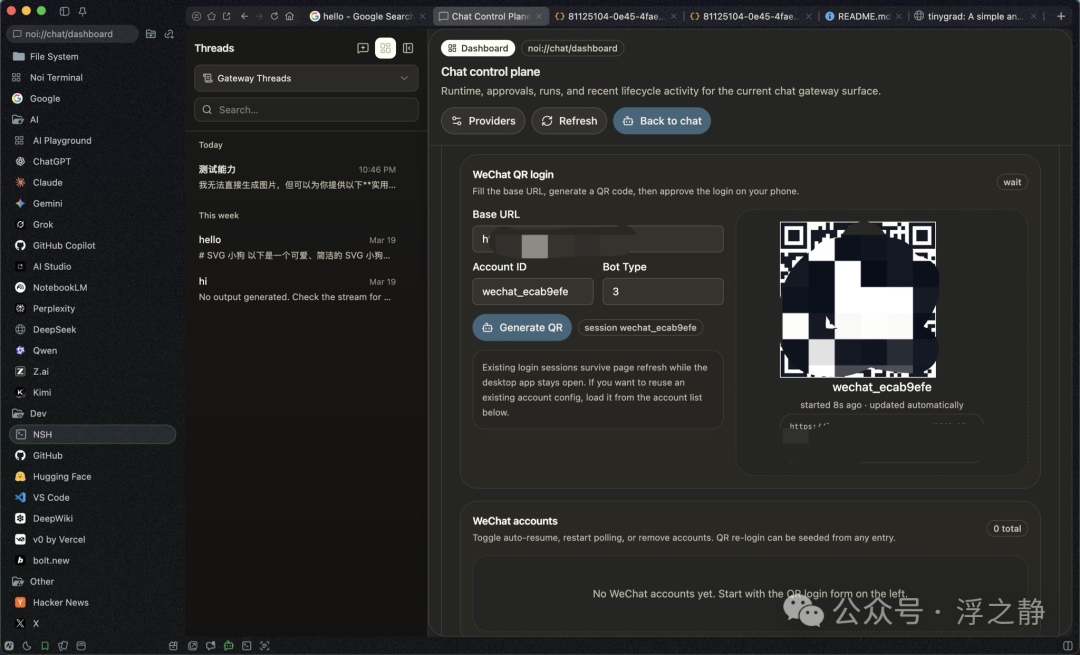Reload the page with toolbar reload icon
This screenshot has height=655, width=1080.
274,16
